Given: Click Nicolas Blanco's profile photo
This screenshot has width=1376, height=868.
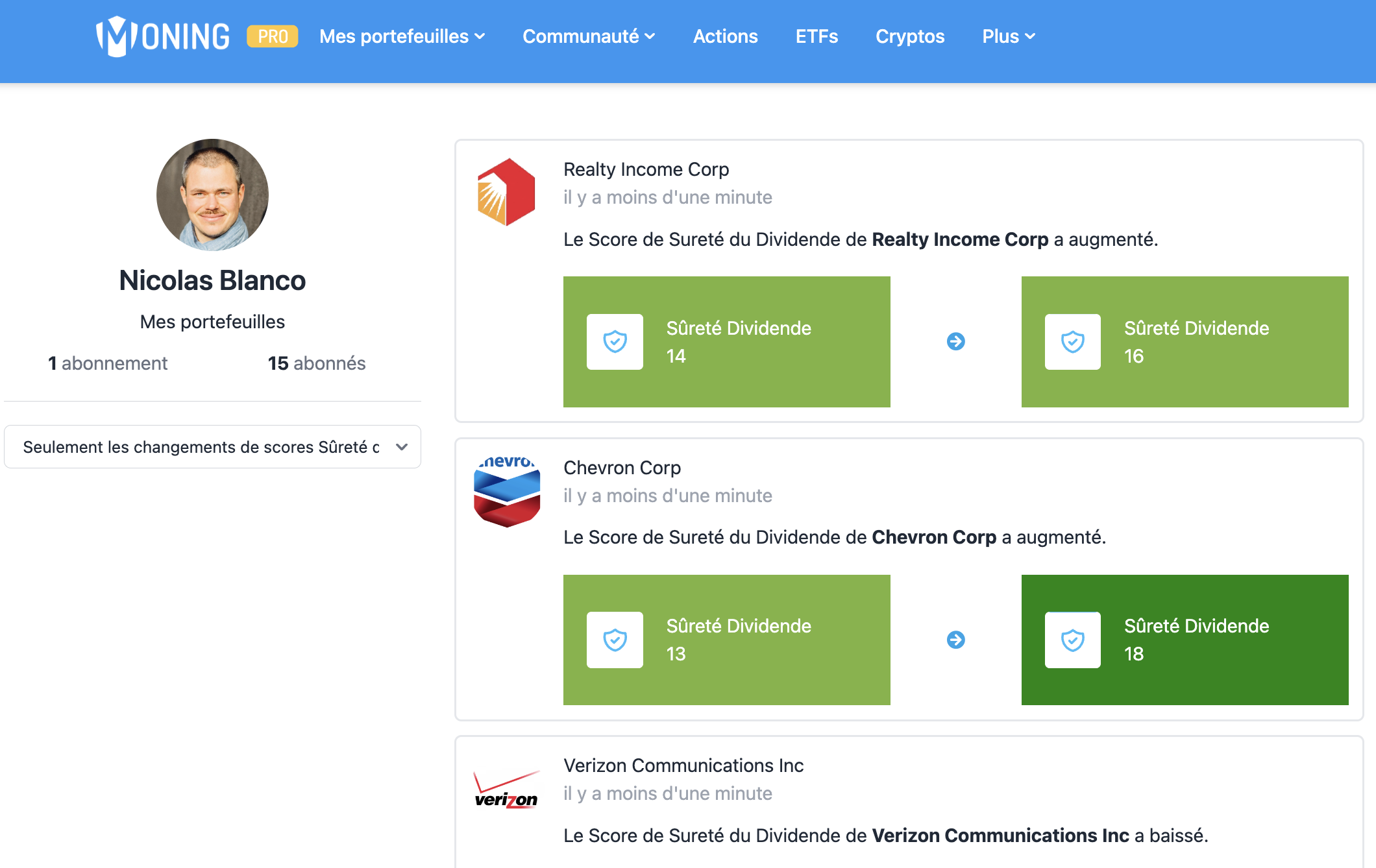Looking at the screenshot, I should (x=212, y=195).
